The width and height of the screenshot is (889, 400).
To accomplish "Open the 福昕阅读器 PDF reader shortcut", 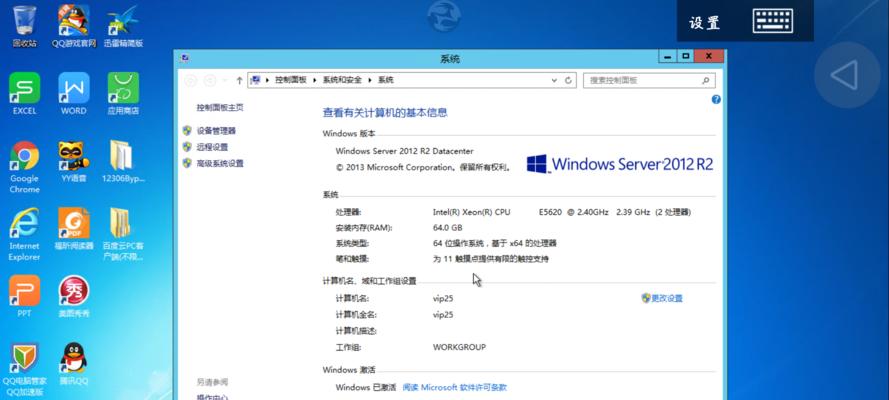I will pos(74,229).
